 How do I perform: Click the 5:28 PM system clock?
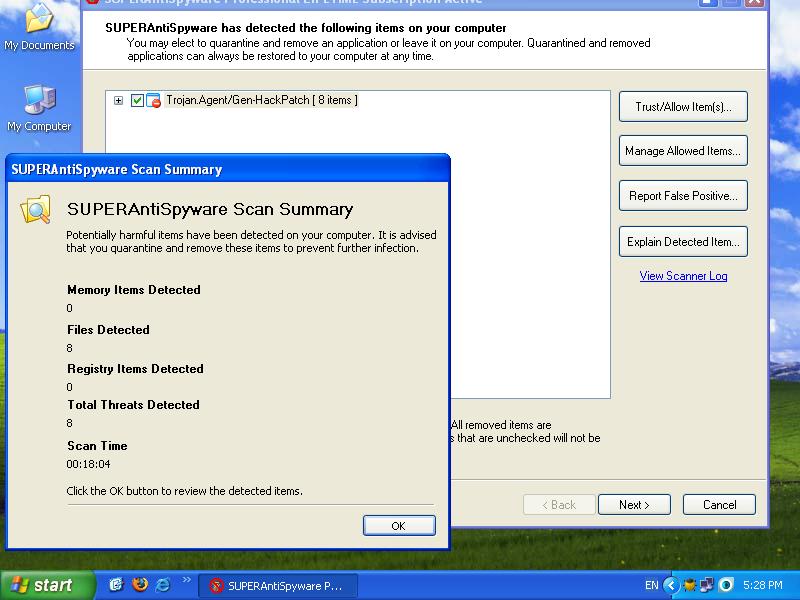click(x=762, y=585)
